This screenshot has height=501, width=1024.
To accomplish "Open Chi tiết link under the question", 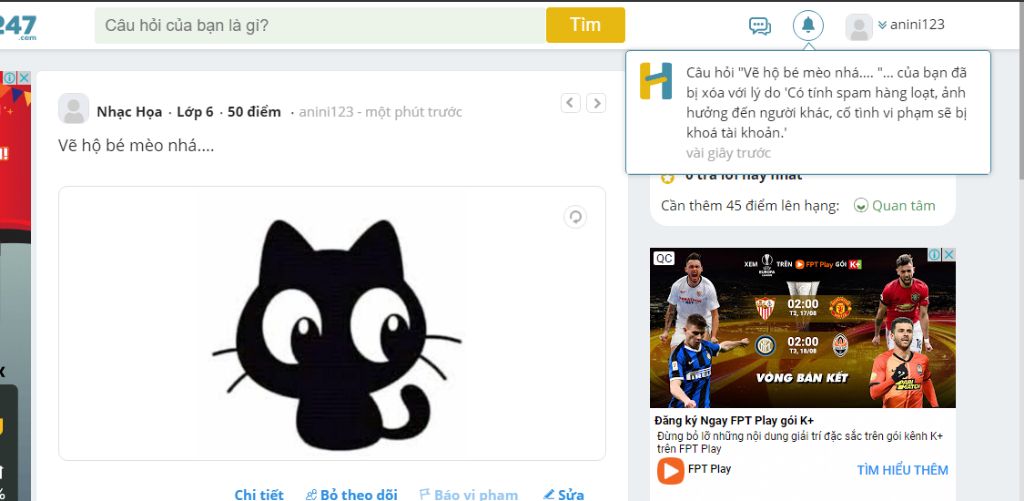I will click(x=259, y=494).
